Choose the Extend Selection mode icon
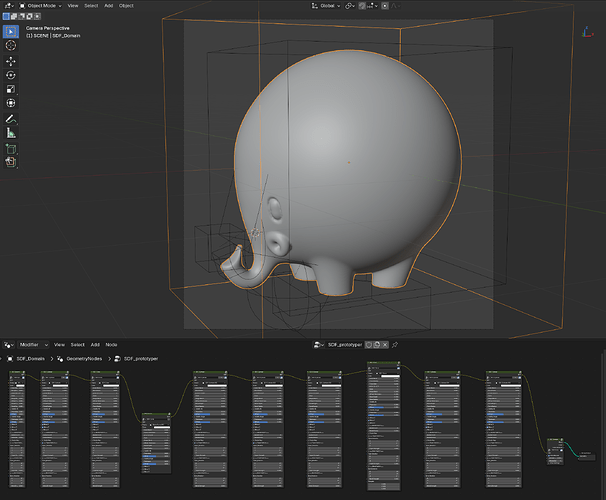The image size is (606, 500). click(14, 16)
